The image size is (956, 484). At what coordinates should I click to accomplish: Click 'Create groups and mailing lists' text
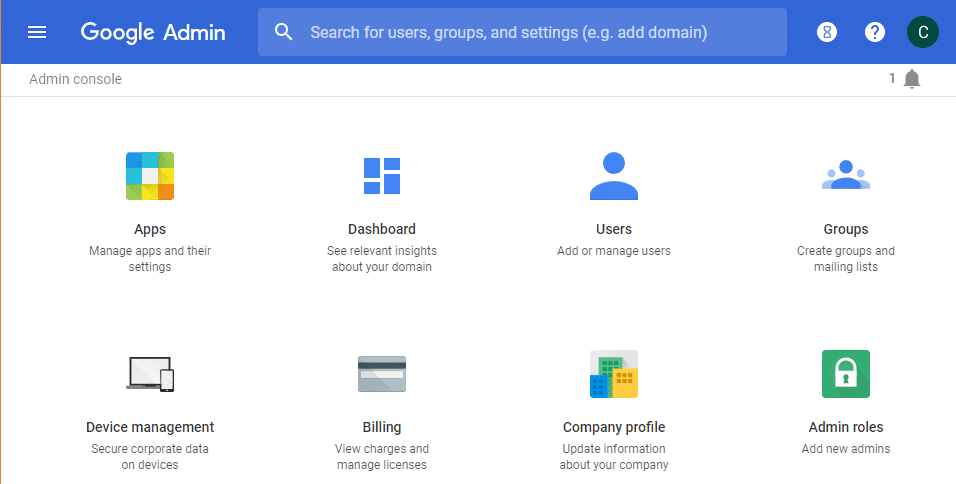coord(846,258)
